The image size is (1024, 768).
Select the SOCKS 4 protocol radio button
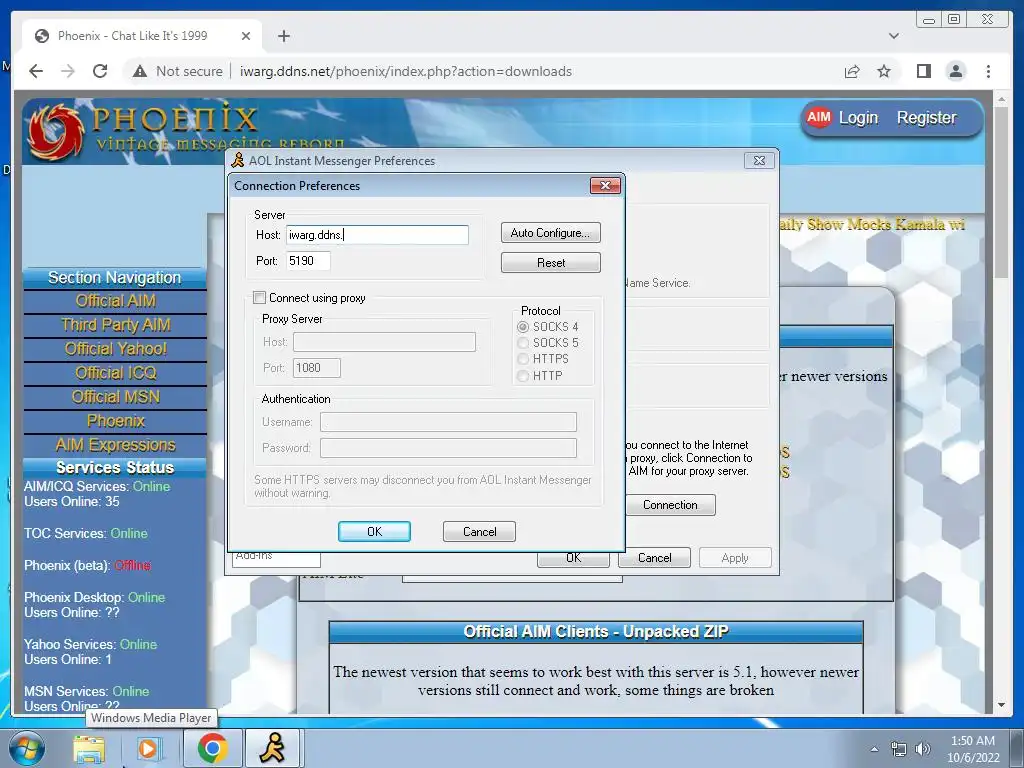[x=523, y=327]
